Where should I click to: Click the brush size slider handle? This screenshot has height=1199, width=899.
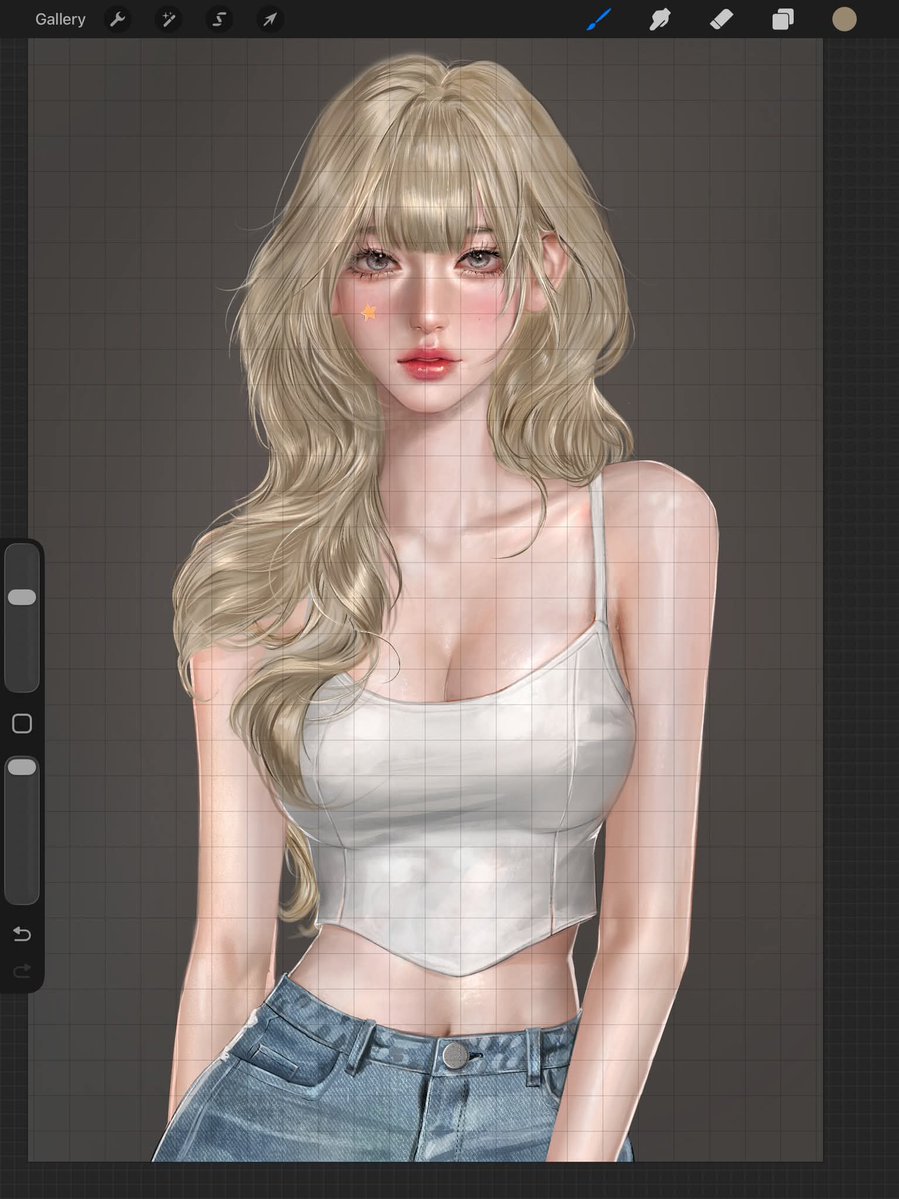[22, 597]
